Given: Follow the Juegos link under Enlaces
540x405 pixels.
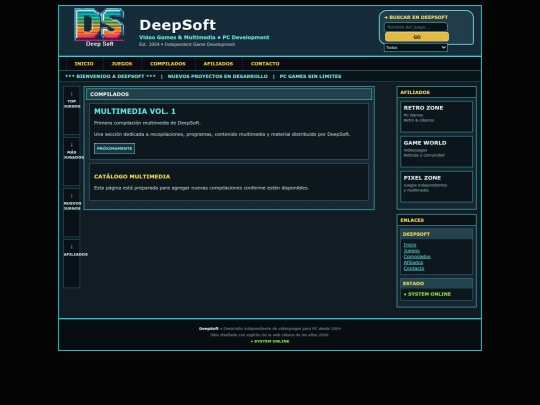Looking at the screenshot, I should (x=412, y=251).
